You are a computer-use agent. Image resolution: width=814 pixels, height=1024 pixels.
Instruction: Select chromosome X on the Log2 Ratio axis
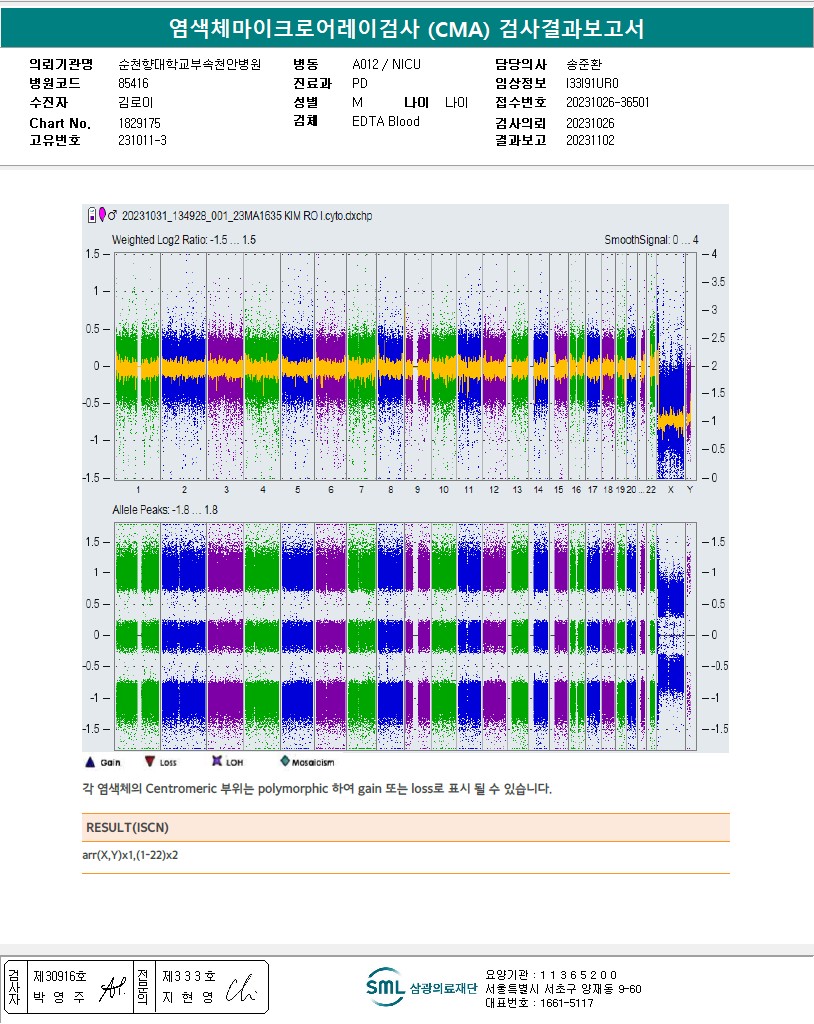coord(671,490)
